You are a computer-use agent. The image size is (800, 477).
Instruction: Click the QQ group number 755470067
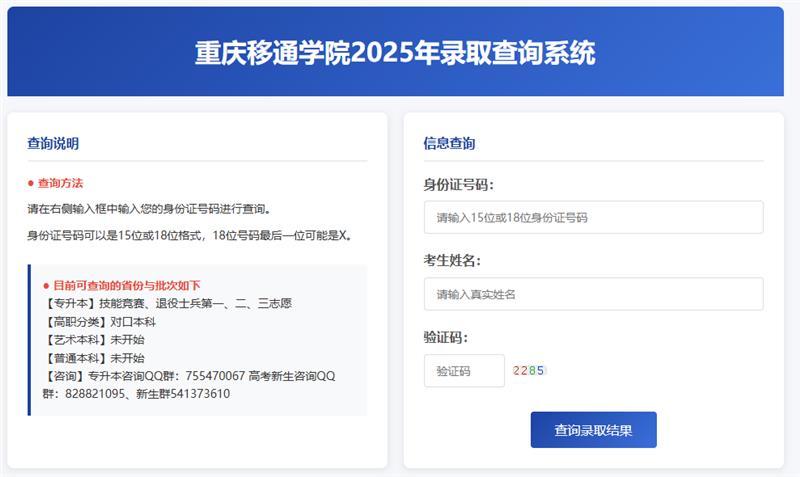pyautogui.click(x=215, y=376)
